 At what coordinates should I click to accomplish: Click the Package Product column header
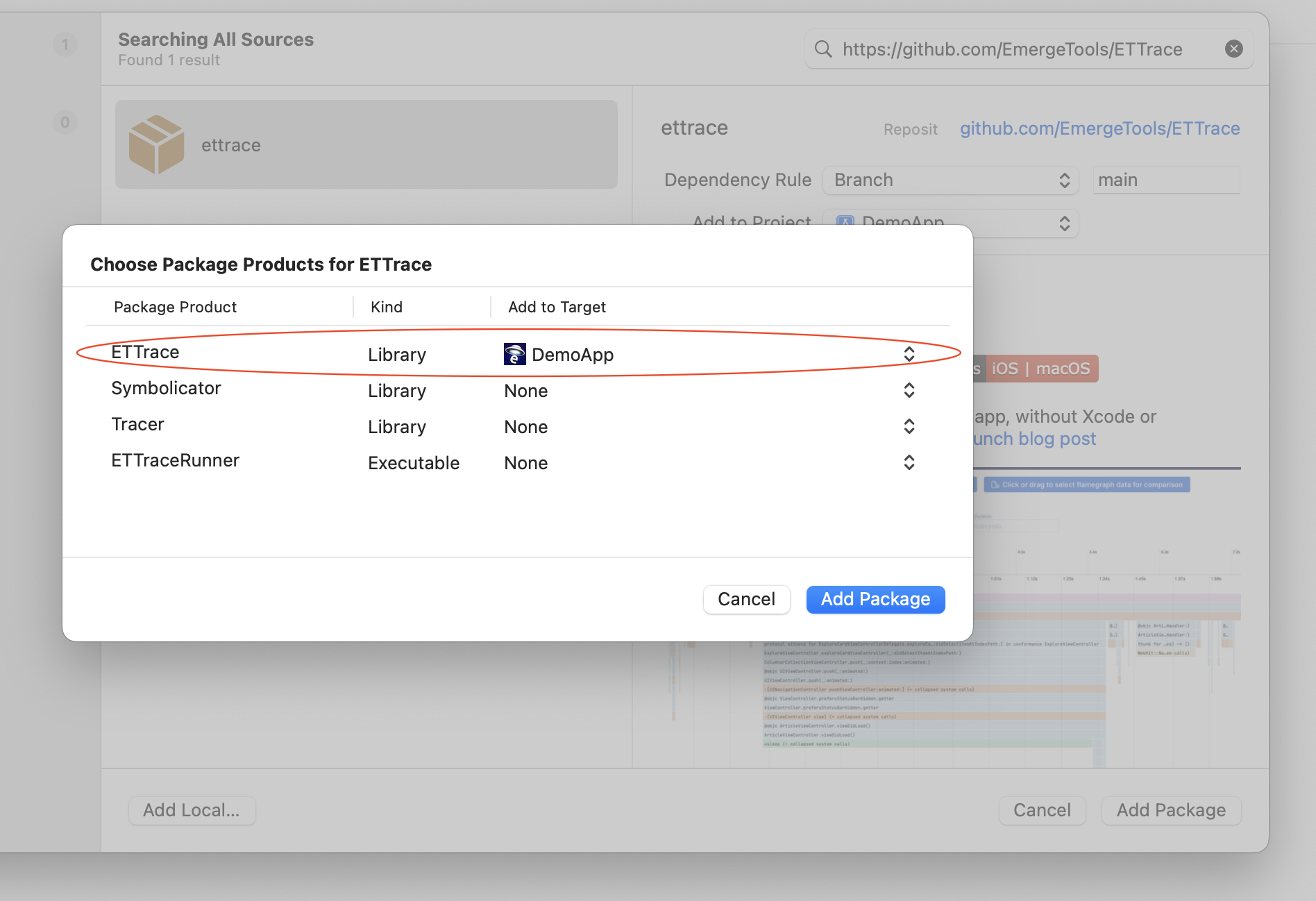[175, 307]
